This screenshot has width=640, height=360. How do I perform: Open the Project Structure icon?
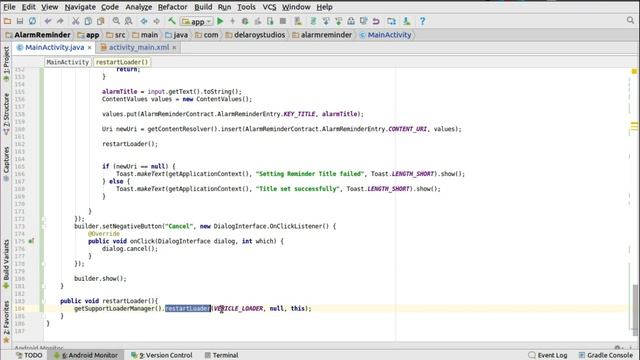(391, 21)
